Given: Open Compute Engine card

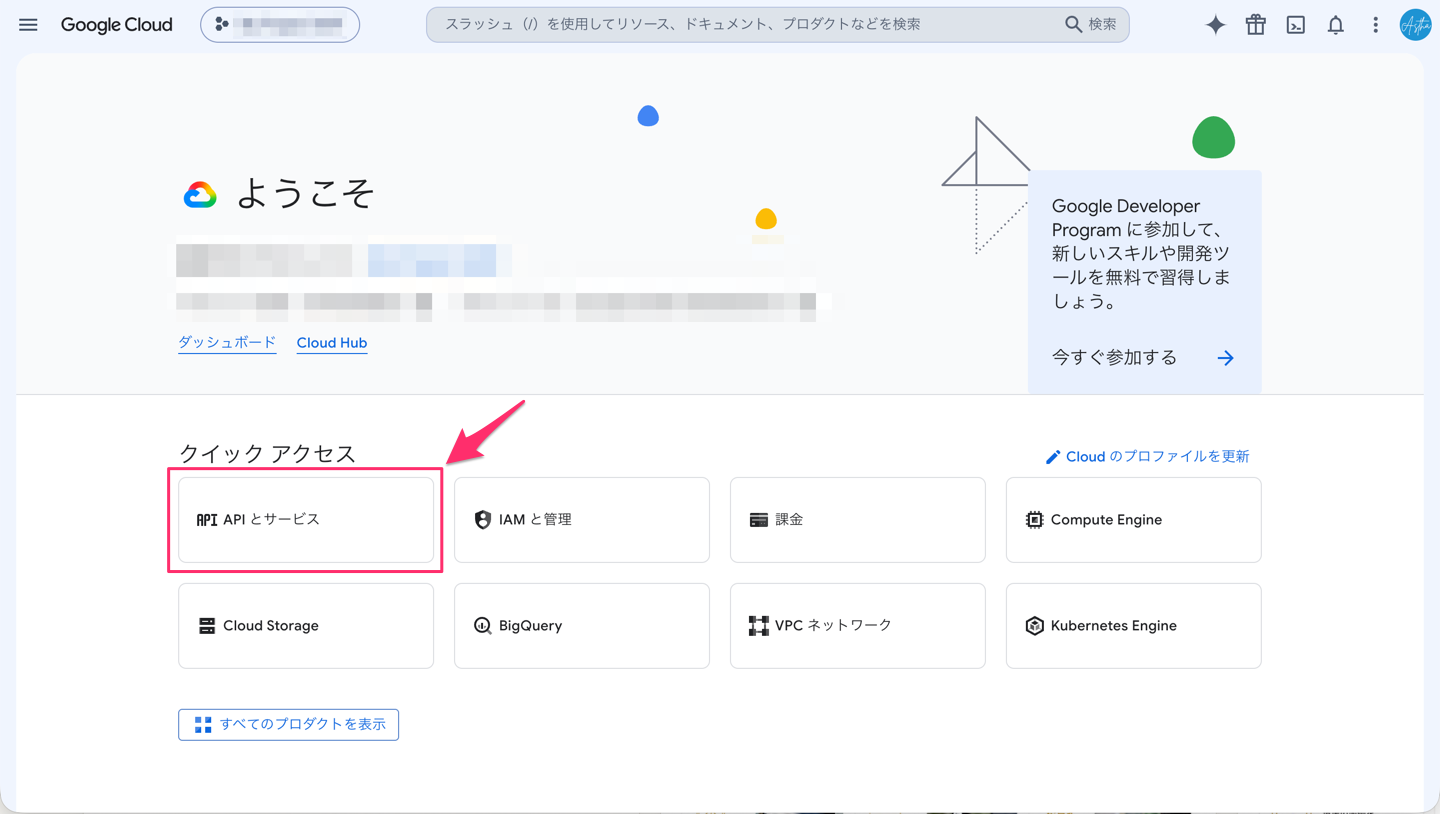Looking at the screenshot, I should click(x=1134, y=520).
